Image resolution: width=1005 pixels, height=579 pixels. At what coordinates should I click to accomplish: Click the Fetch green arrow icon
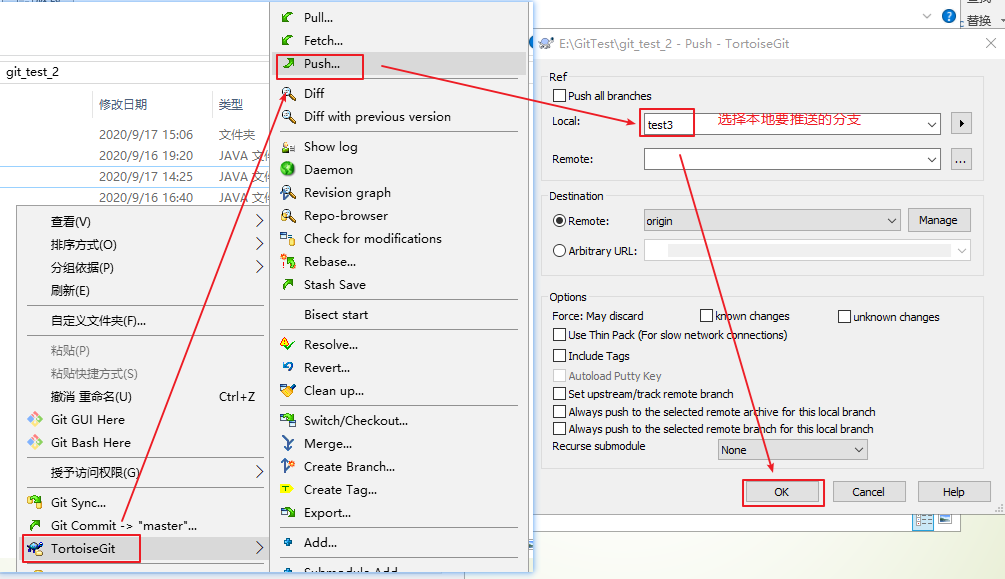point(288,40)
